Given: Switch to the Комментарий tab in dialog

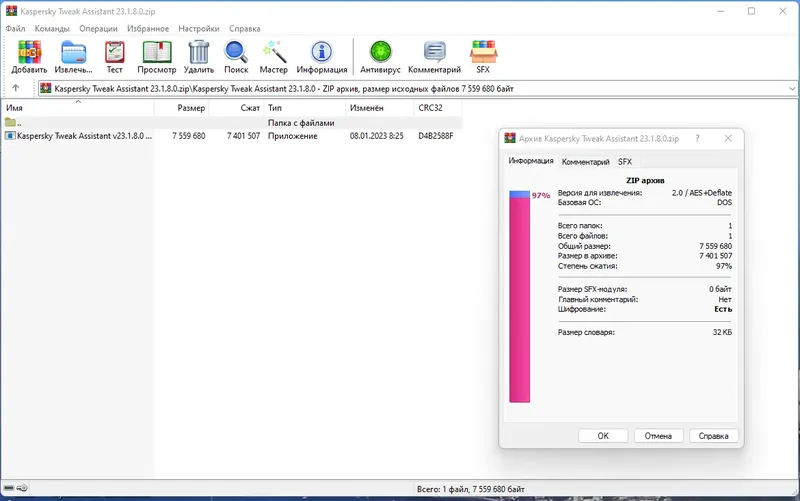Looking at the screenshot, I should (585, 162).
